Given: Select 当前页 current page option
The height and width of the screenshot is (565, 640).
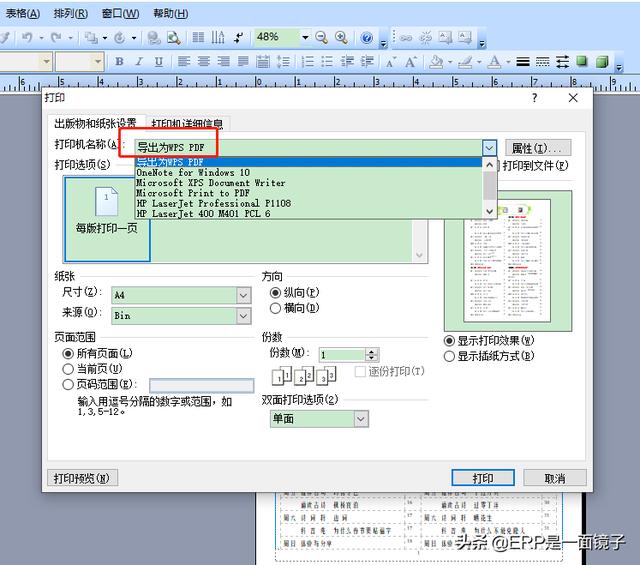Looking at the screenshot, I should 92,369.
